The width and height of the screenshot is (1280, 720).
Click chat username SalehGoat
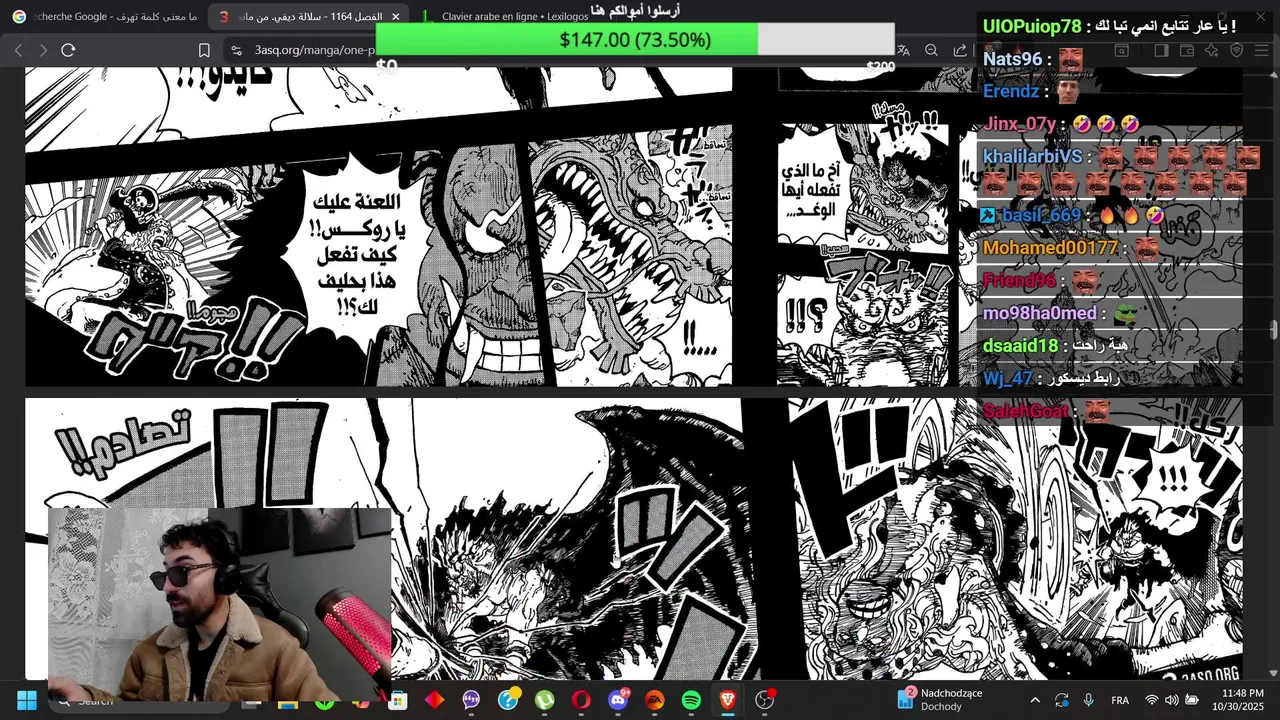[x=1026, y=411]
